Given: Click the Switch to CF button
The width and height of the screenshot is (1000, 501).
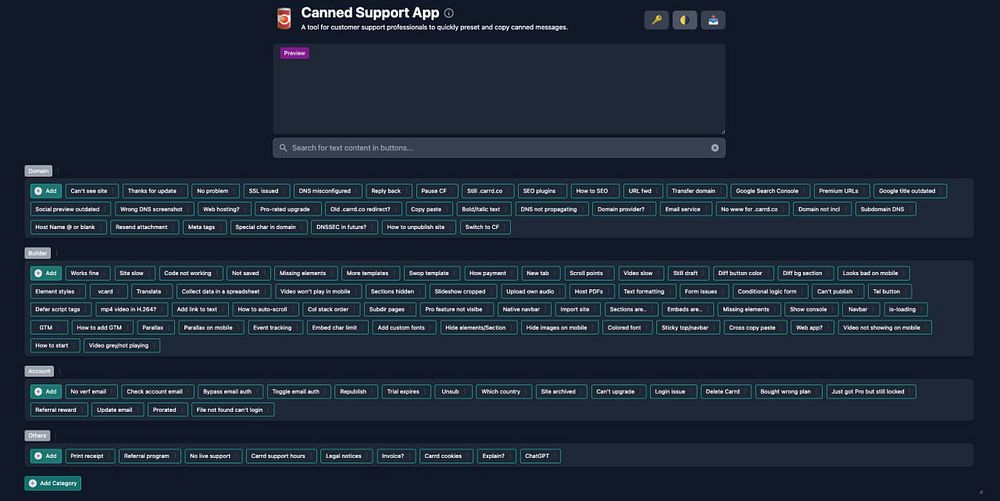Looking at the screenshot, I should click(485, 227).
